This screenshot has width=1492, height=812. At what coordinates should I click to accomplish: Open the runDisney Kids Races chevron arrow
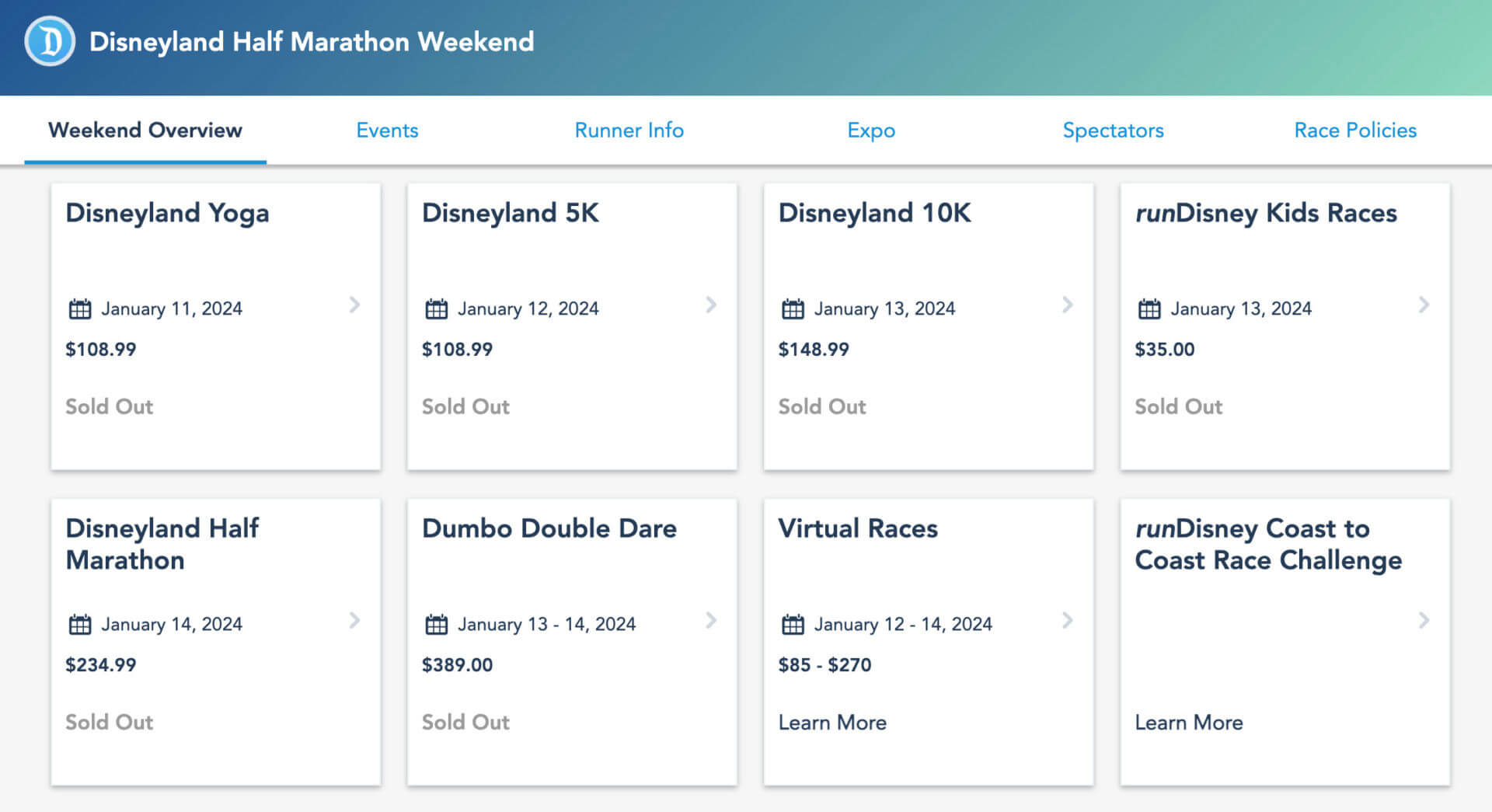click(x=1424, y=305)
